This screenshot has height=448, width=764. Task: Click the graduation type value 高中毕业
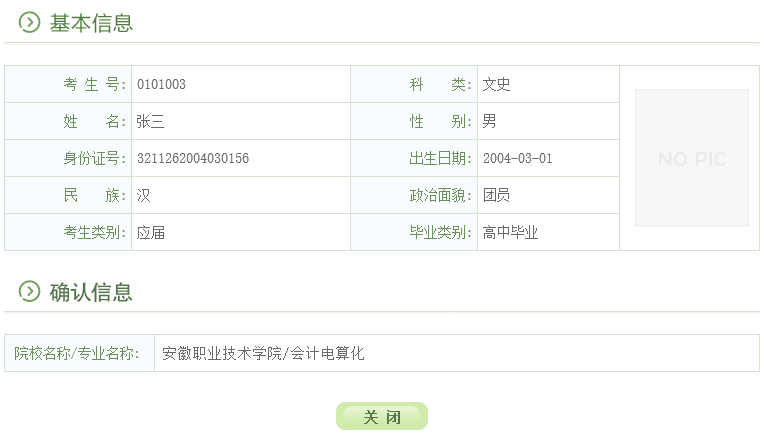tap(510, 233)
